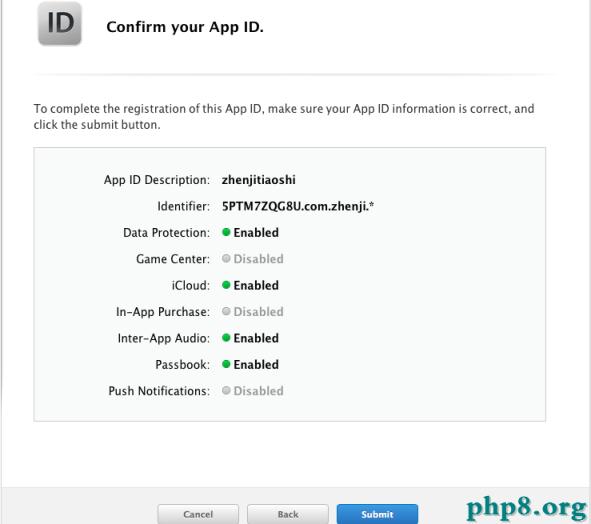Click Enabled text next to Data Protection
Image resolution: width=591 pixels, height=524 pixels.
pyautogui.click(x=256, y=233)
